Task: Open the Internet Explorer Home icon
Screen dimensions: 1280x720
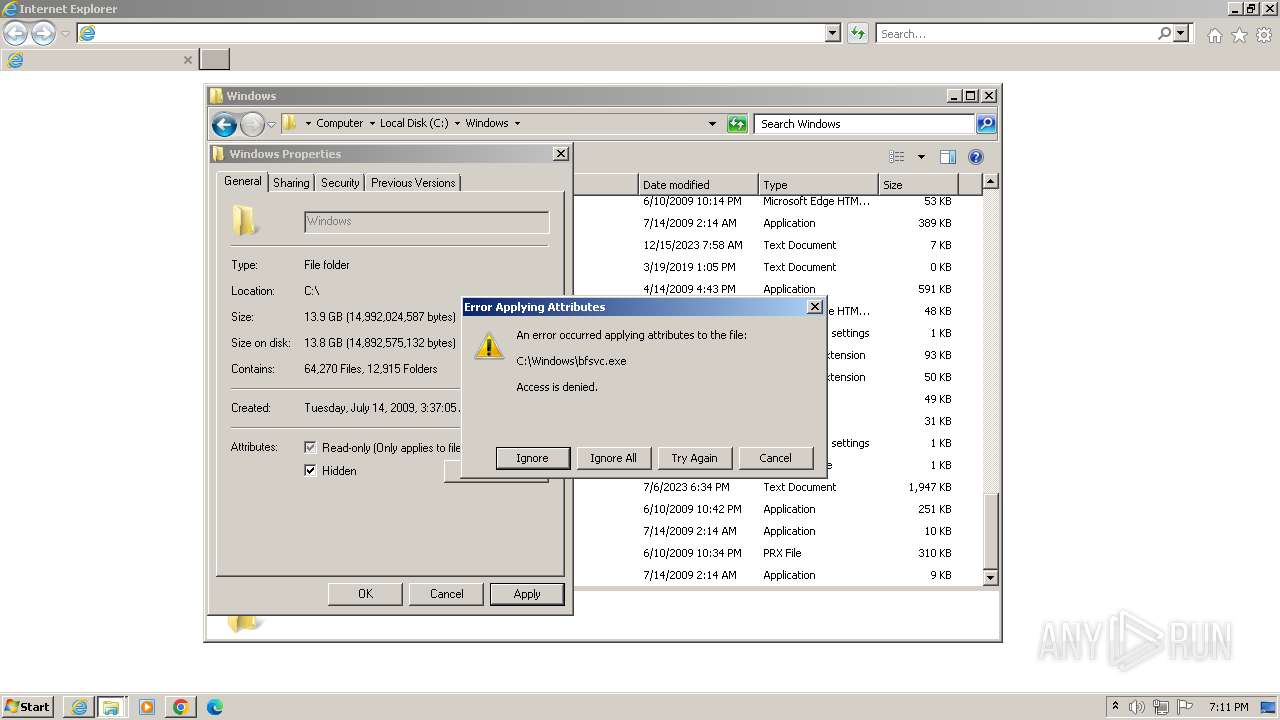Action: click(x=1214, y=35)
